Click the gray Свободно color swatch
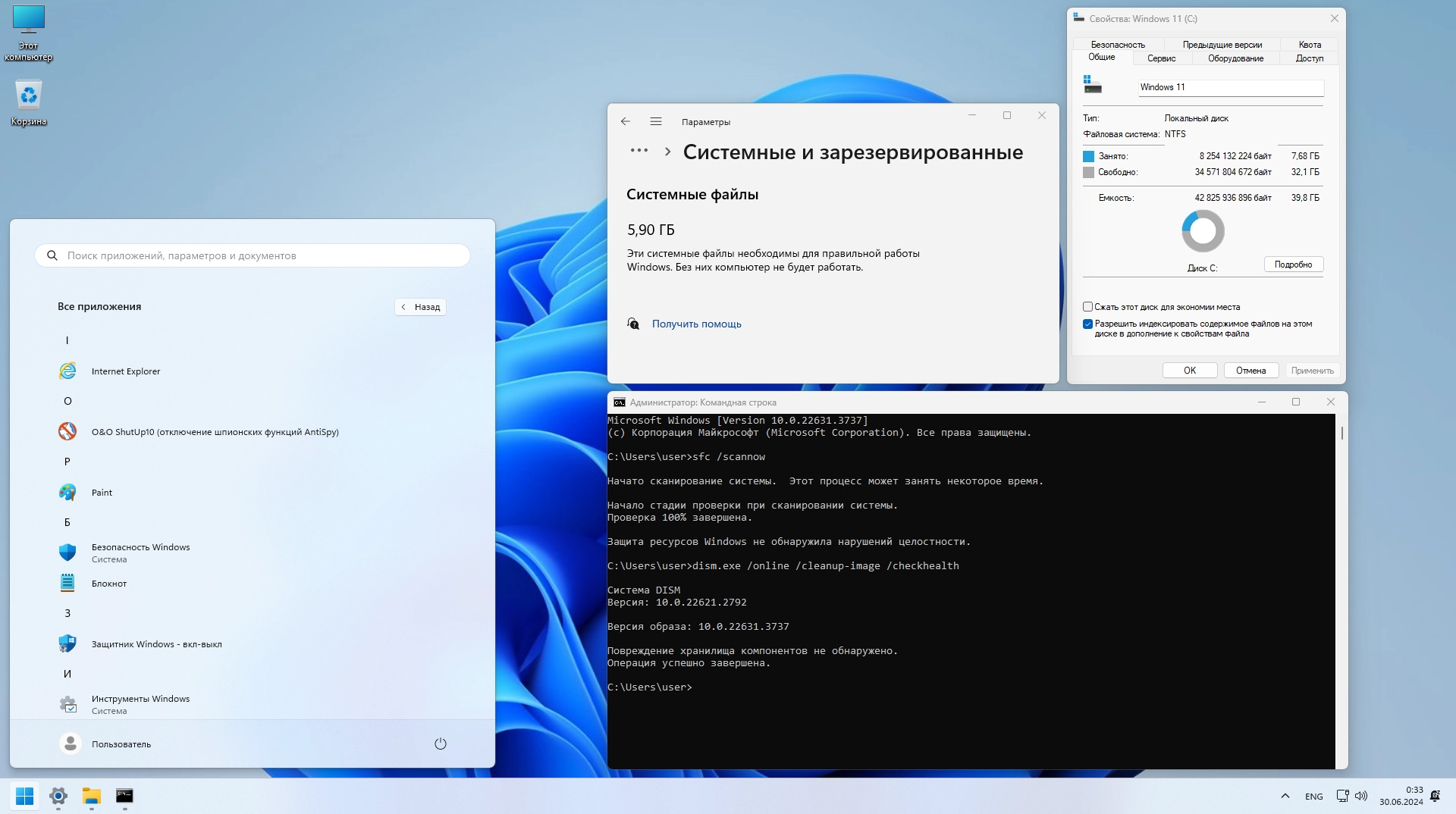The width and height of the screenshot is (1456, 814). coord(1088,172)
